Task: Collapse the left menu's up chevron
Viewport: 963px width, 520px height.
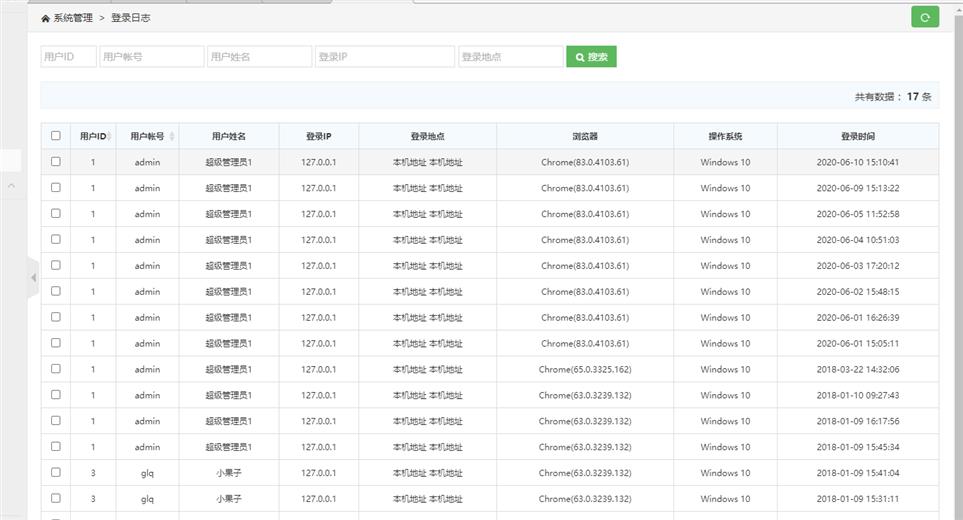Action: pos(11,186)
